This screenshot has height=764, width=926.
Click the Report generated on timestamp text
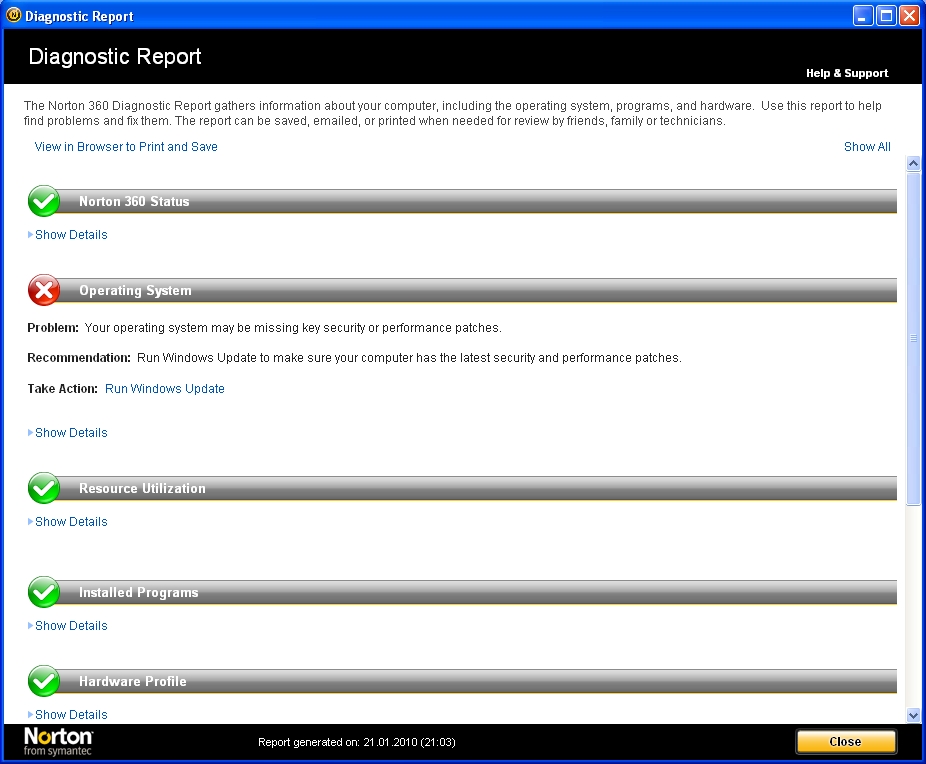pyautogui.click(x=357, y=742)
